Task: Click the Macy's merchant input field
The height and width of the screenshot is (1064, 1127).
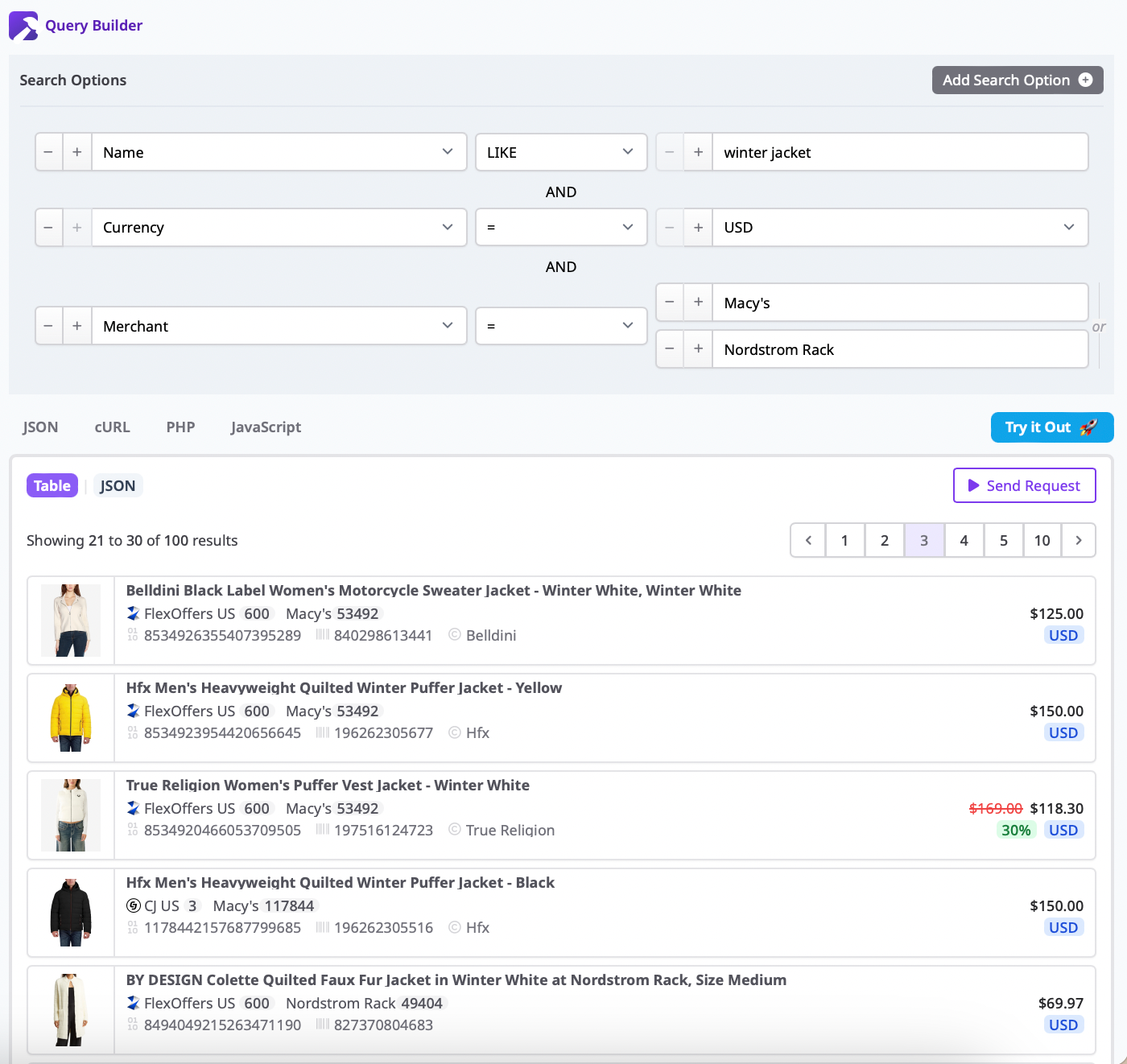Action: pyautogui.click(x=900, y=303)
